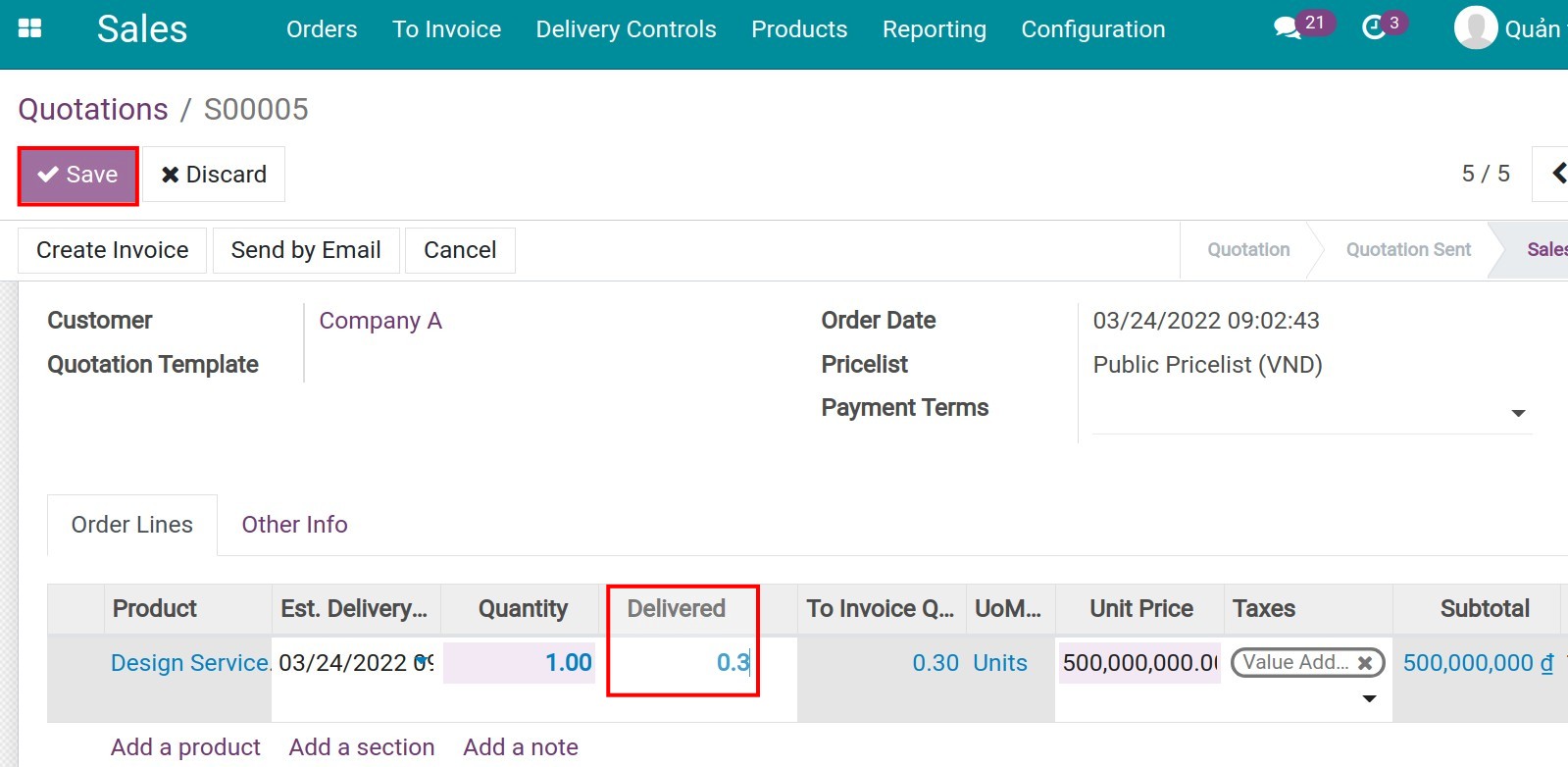Expand the Taxes dropdown arrow
1568x767 pixels.
1370,698
